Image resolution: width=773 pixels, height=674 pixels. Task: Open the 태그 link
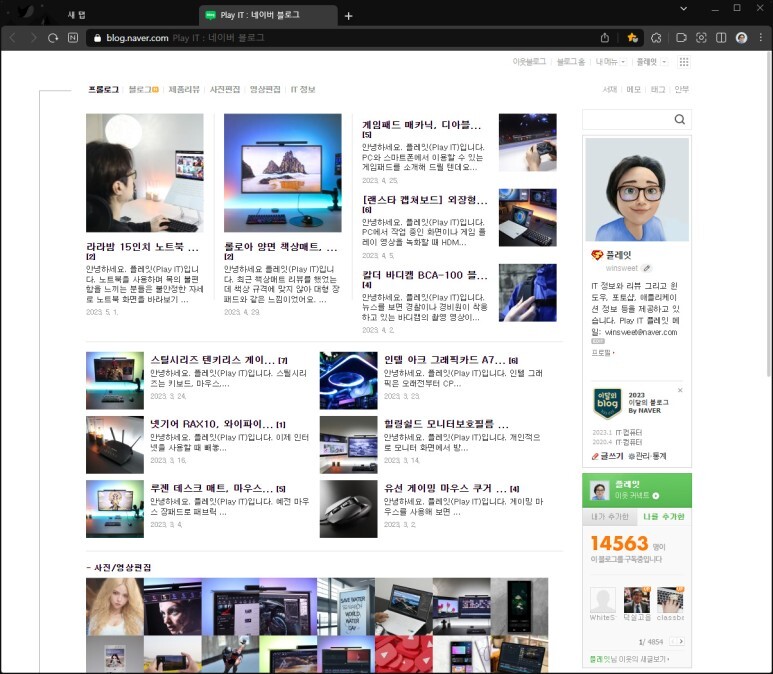tap(658, 89)
